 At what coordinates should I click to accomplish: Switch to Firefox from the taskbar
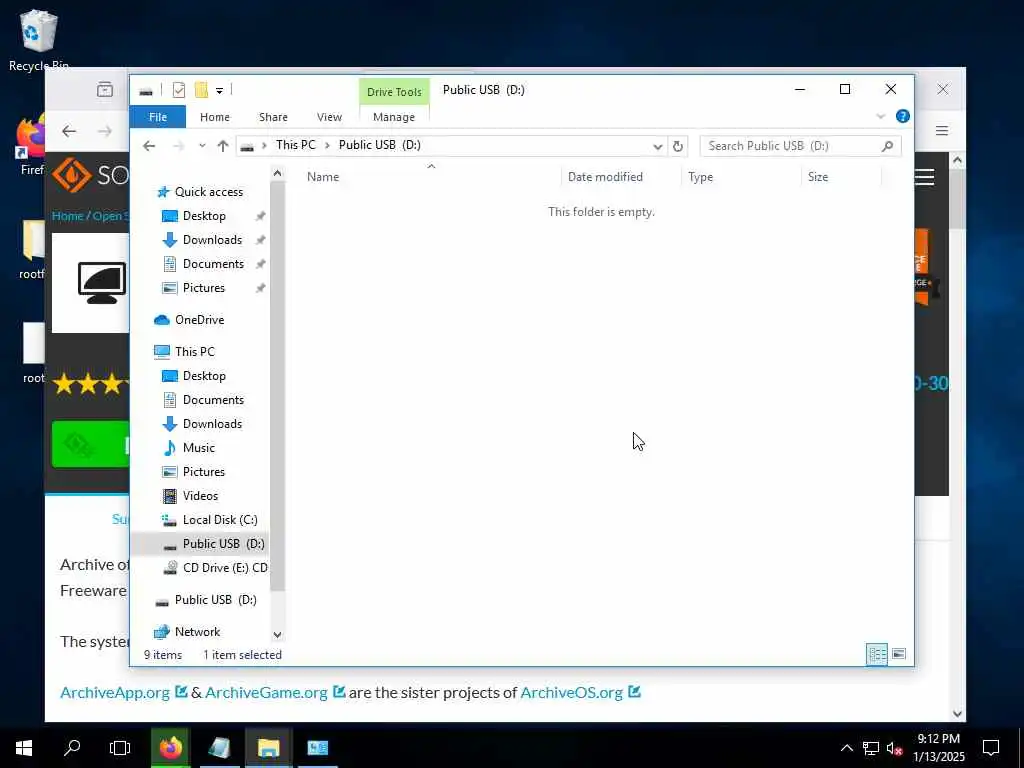pyautogui.click(x=171, y=748)
